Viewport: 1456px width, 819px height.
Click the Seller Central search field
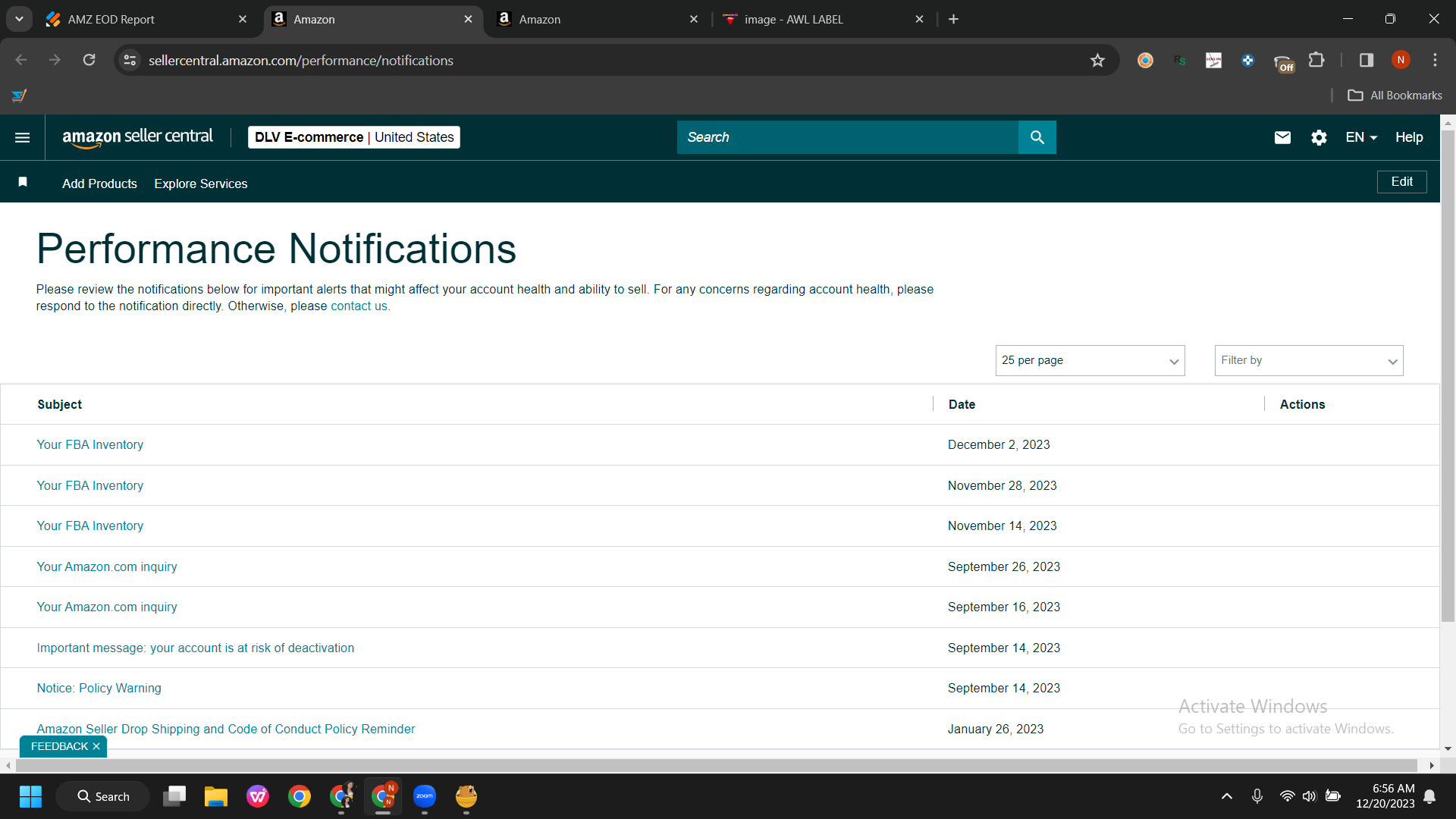click(847, 137)
